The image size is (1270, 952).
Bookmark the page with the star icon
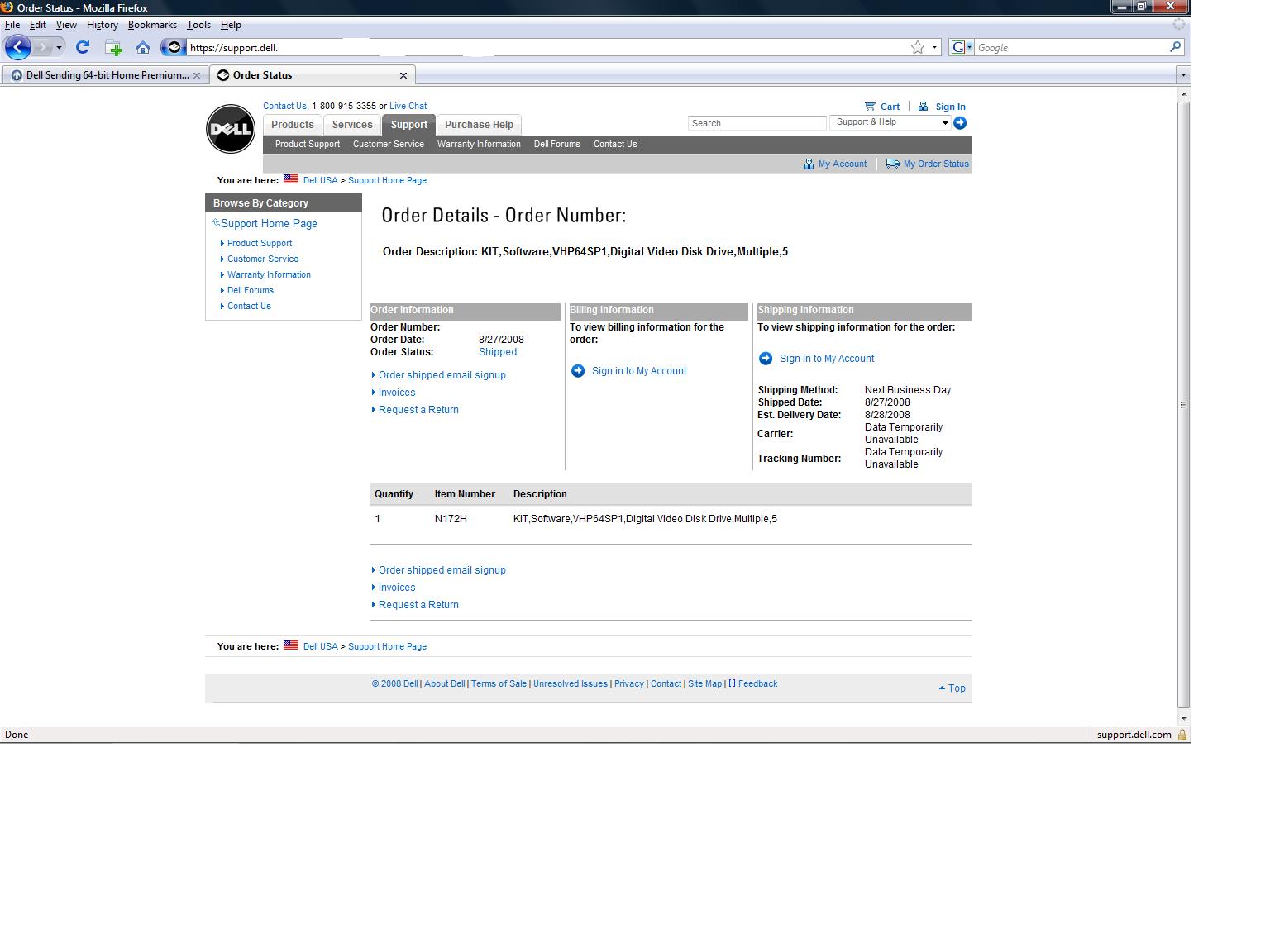pos(918,47)
